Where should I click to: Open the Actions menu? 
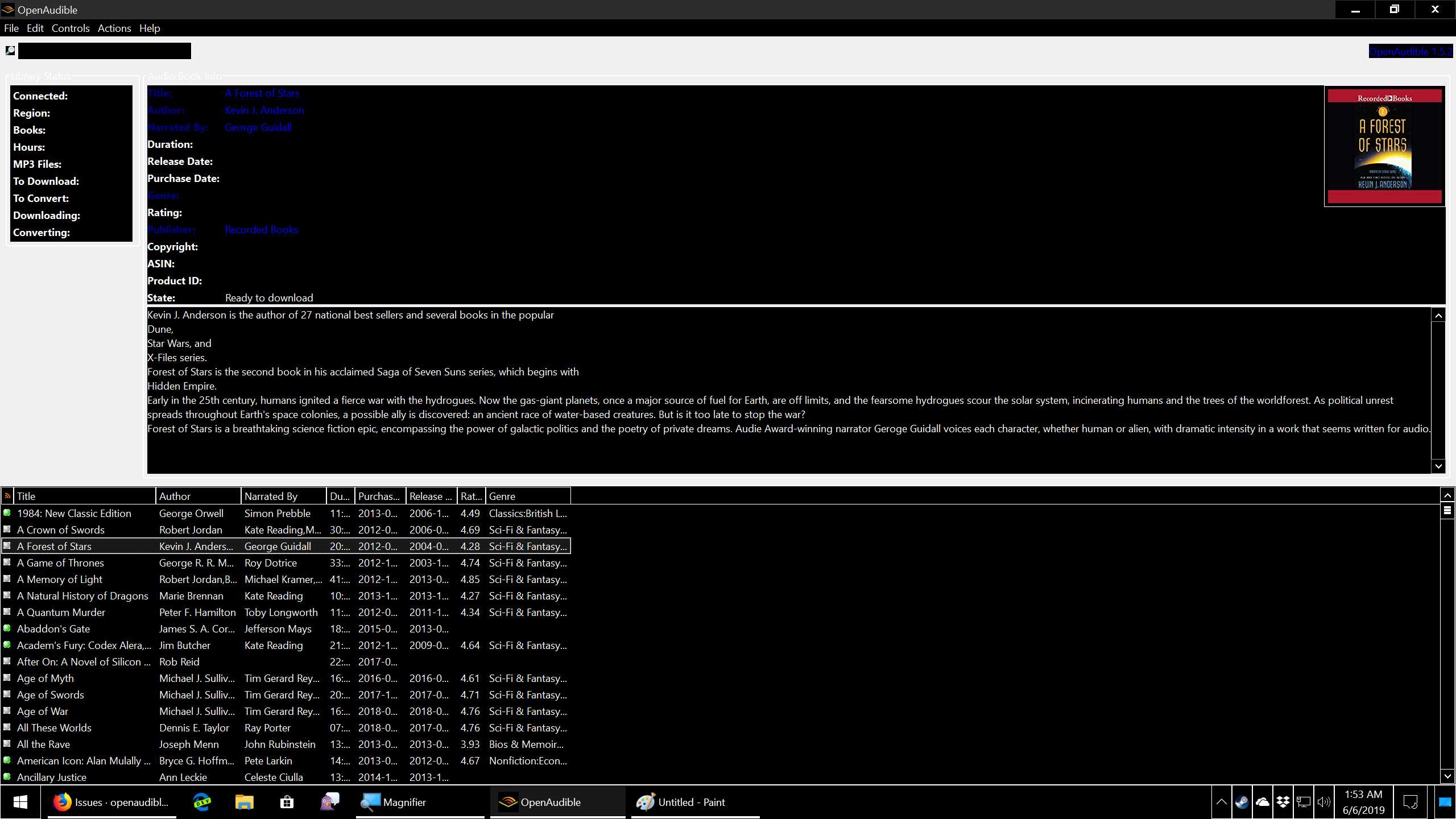(114, 28)
